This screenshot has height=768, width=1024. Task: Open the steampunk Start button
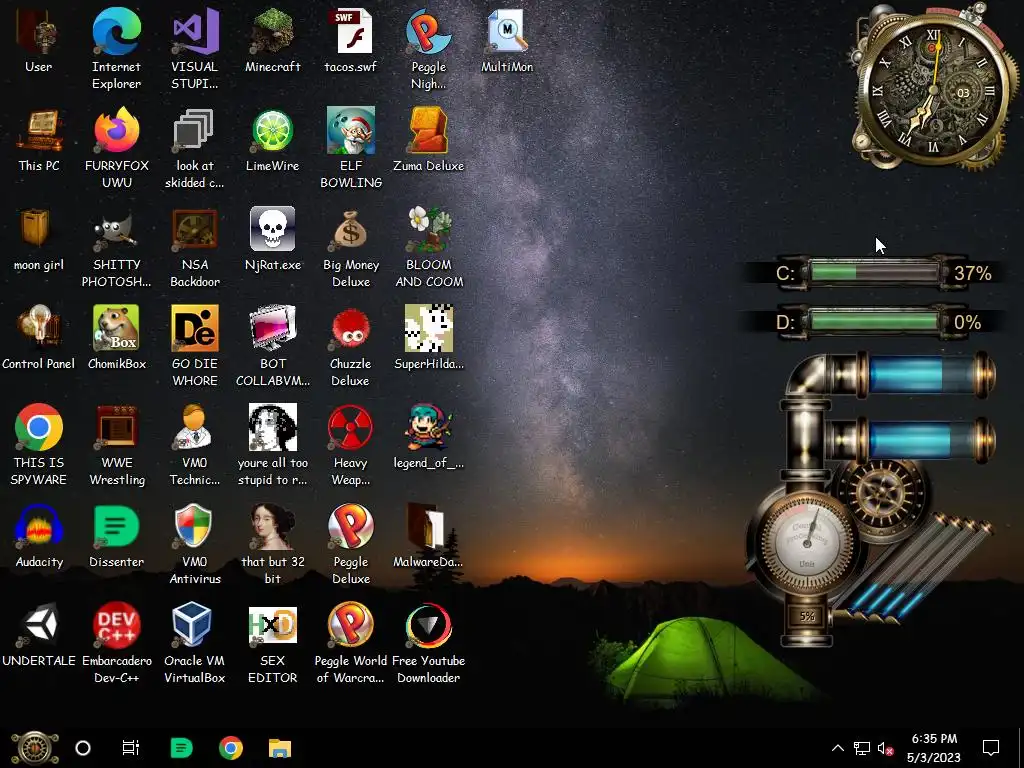tap(35, 748)
